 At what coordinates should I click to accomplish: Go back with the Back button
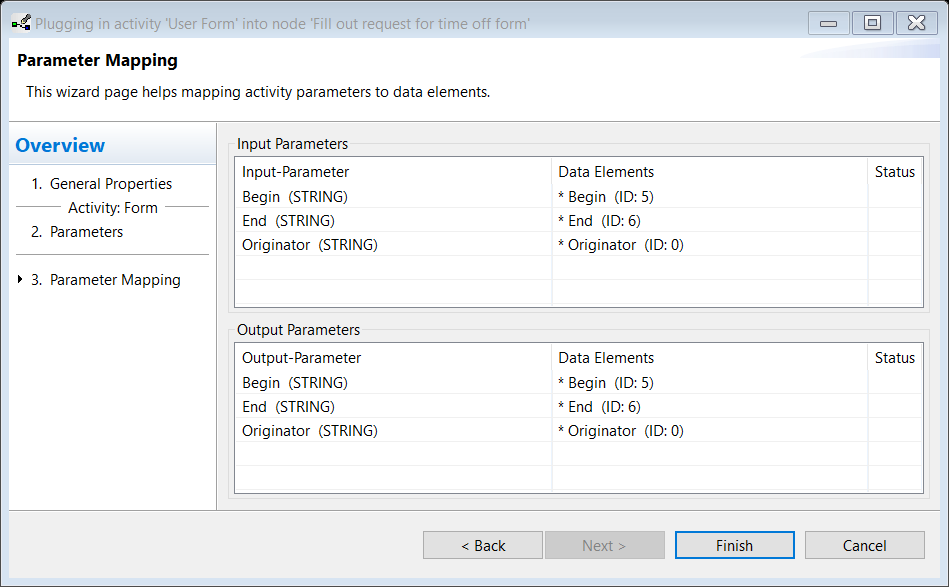[x=483, y=545]
